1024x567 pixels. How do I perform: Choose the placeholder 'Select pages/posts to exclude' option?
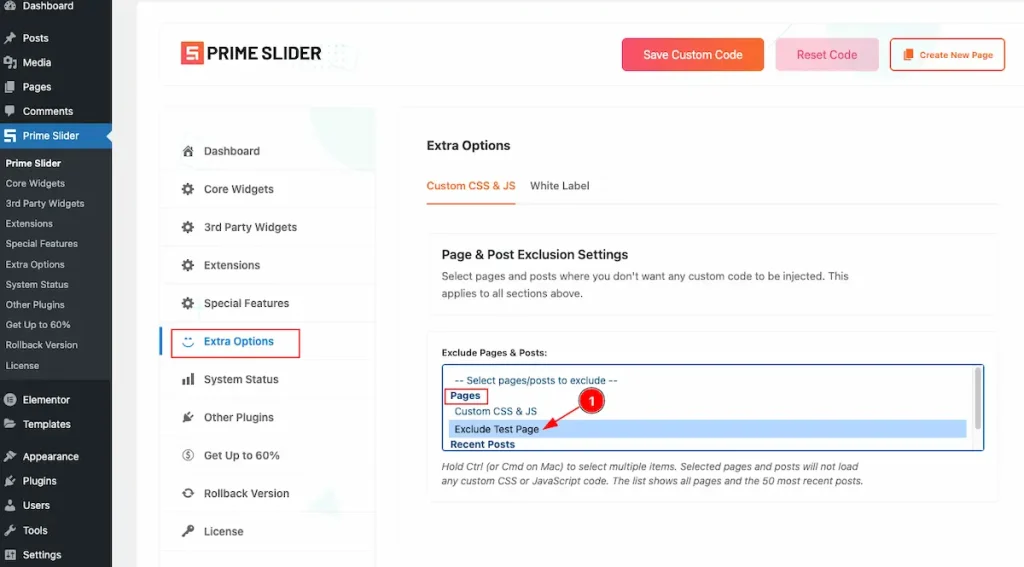click(x=535, y=381)
